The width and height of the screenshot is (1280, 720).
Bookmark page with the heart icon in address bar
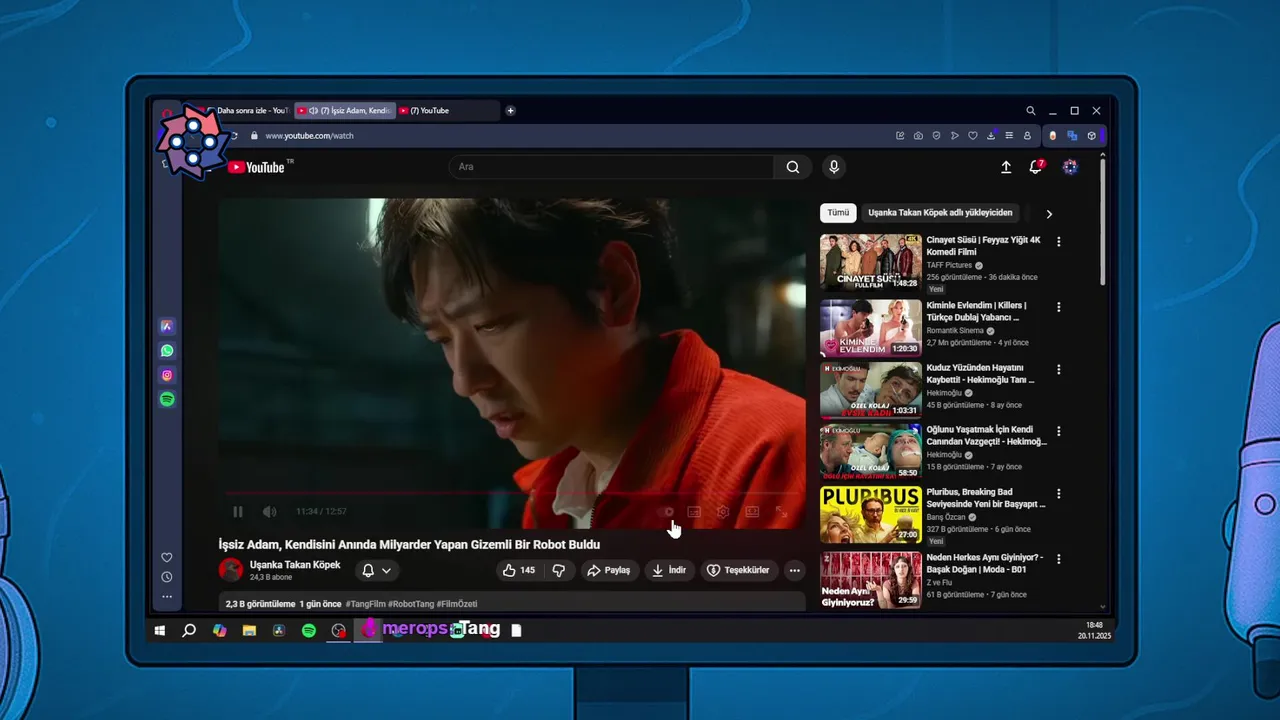tap(972, 136)
